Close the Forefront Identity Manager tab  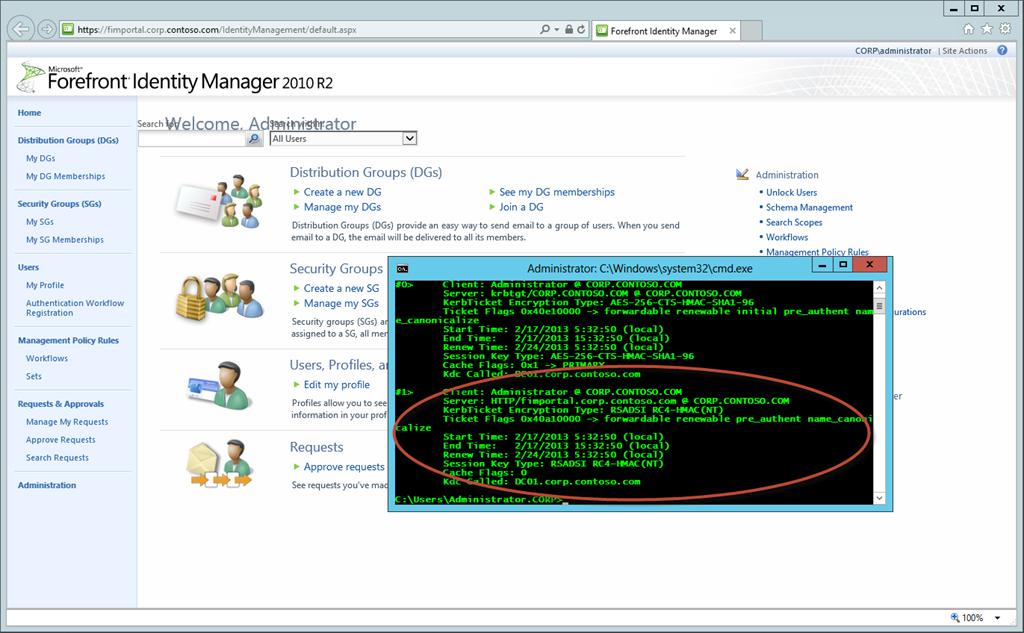733,31
